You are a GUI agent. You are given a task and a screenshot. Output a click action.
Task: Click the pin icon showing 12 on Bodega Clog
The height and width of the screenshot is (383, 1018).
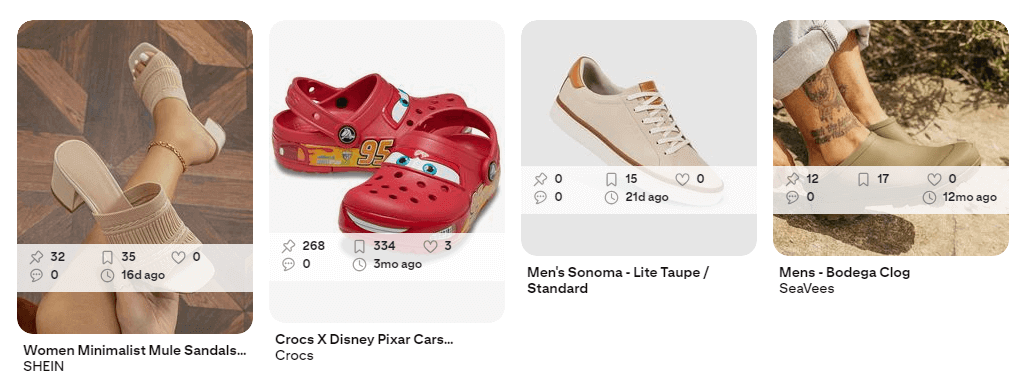[x=792, y=179]
